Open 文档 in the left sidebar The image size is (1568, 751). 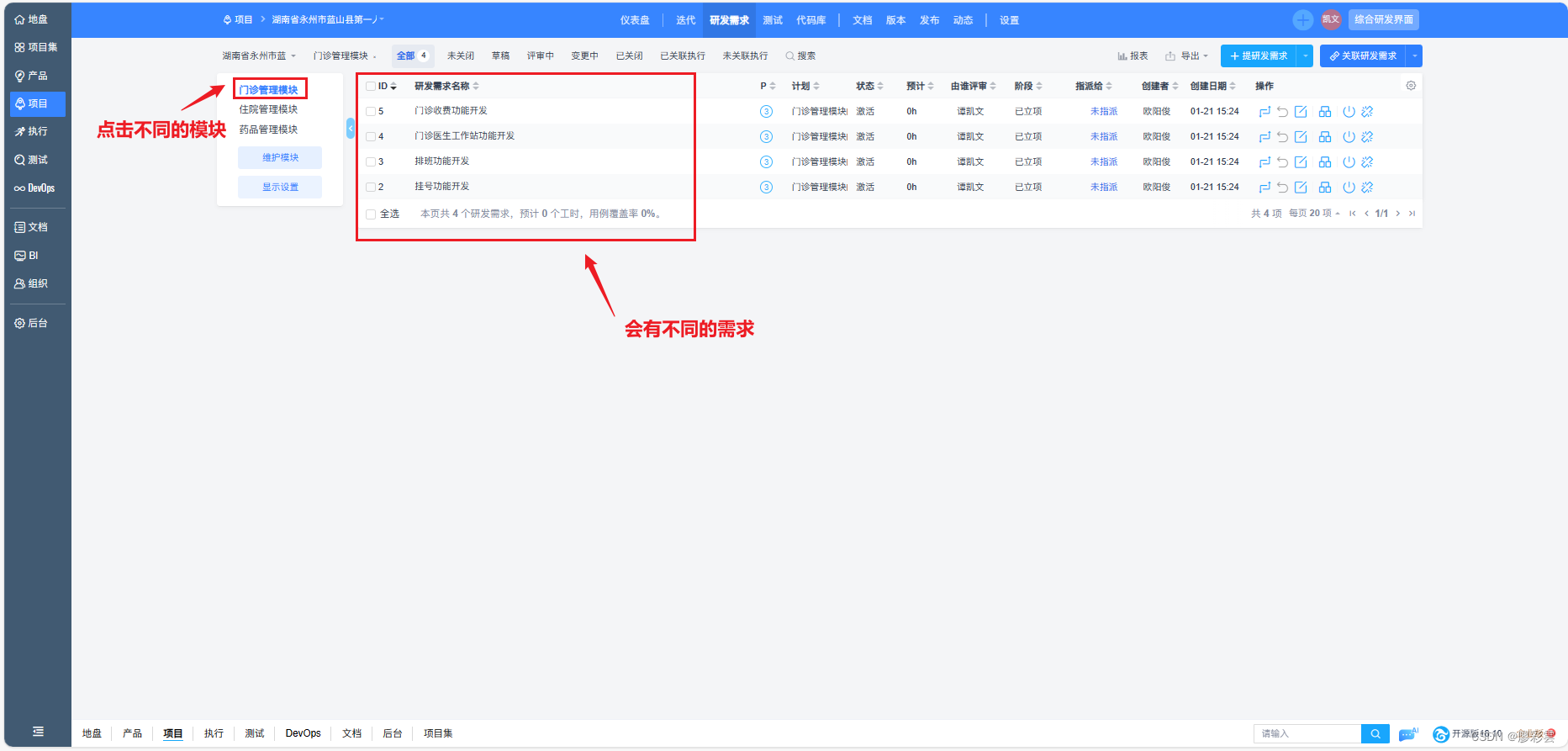pos(31,227)
